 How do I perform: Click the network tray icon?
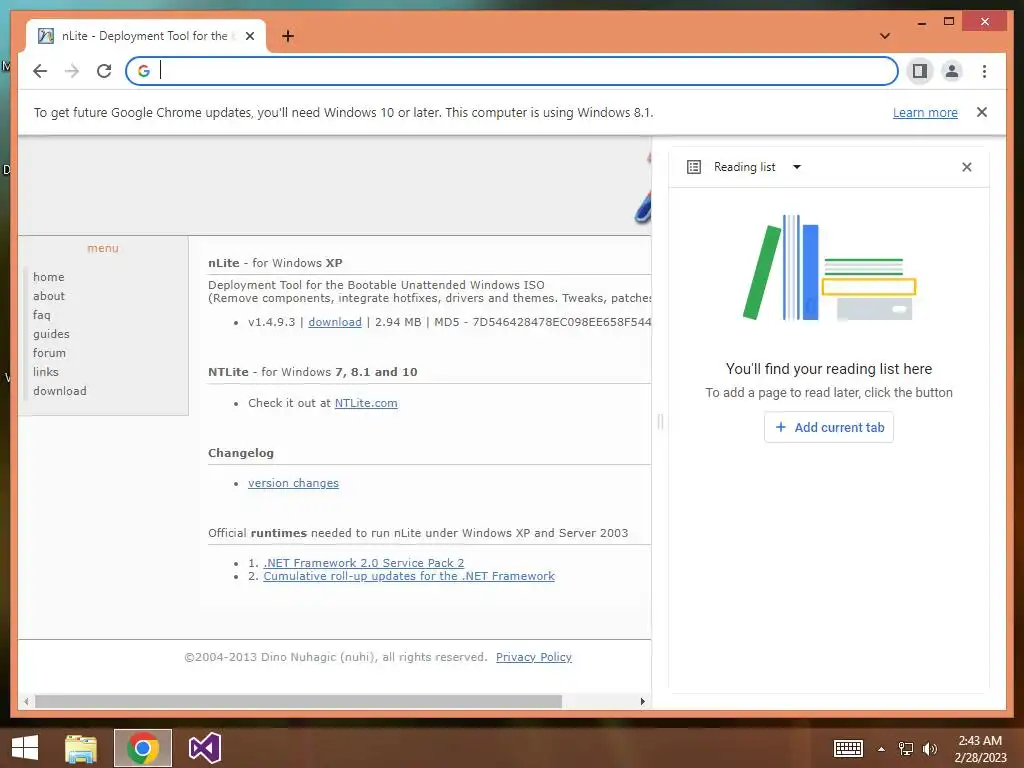click(x=906, y=748)
